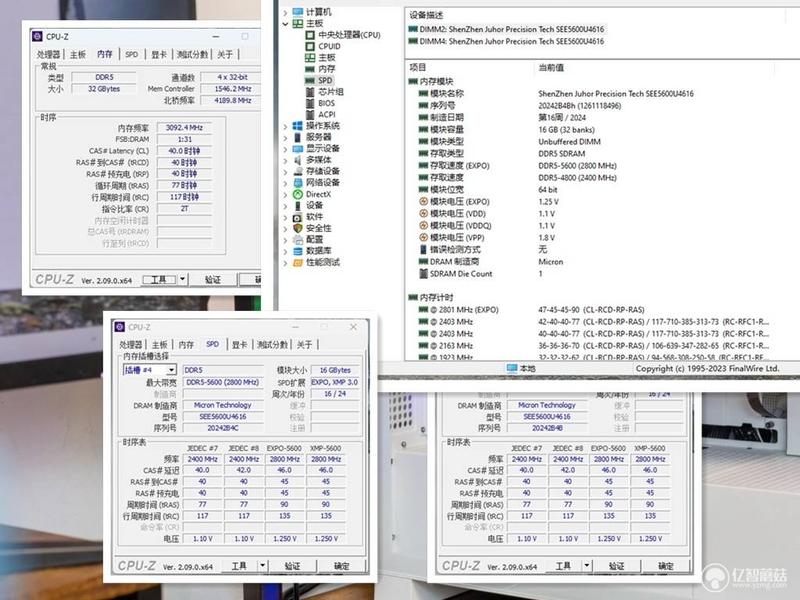Expand the 服务器 tree node
This screenshot has width=800, height=600.
point(285,137)
